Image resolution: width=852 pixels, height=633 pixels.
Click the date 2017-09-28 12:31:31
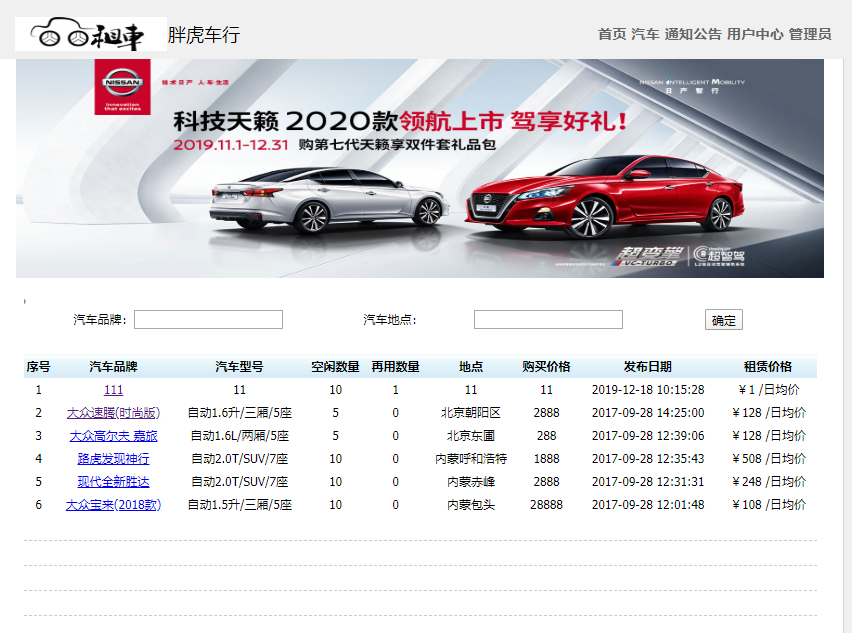click(x=648, y=482)
